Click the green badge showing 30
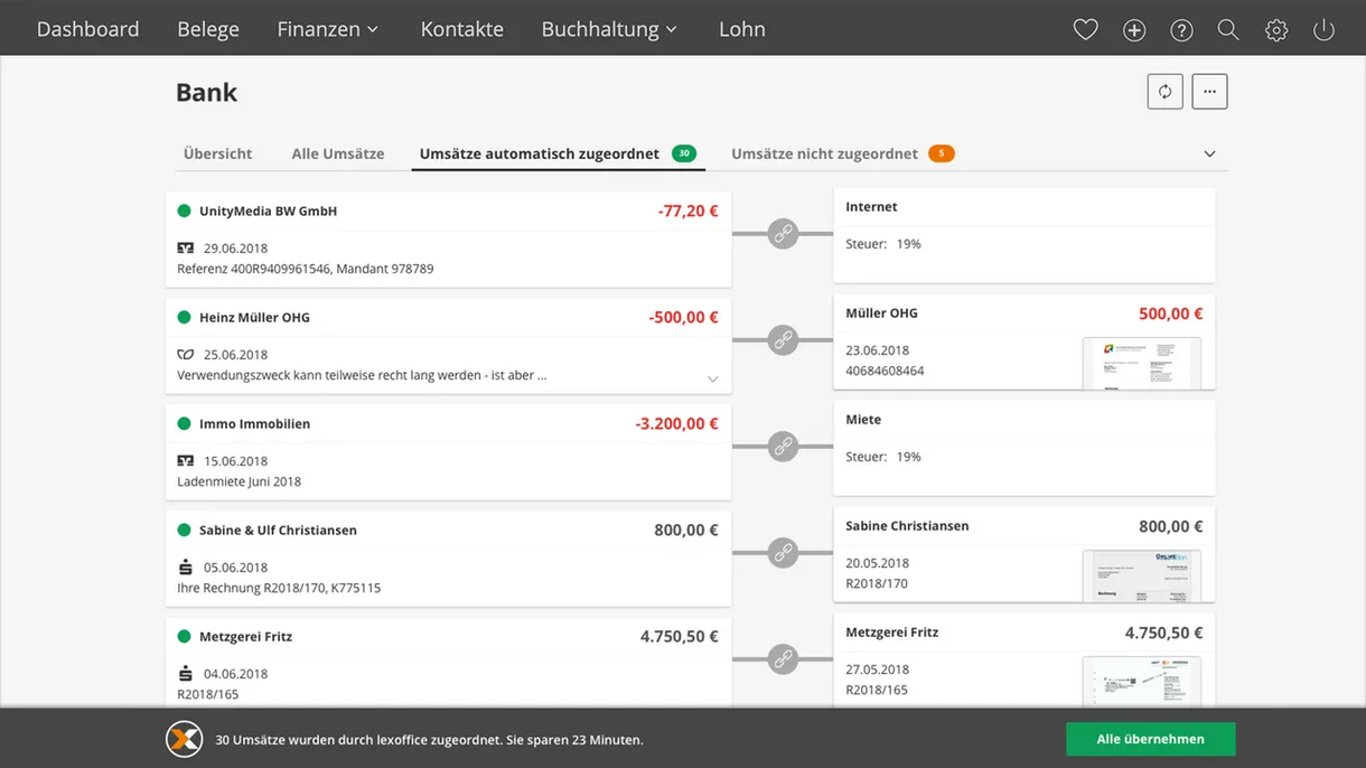Viewport: 1366px width, 768px height. tap(684, 154)
